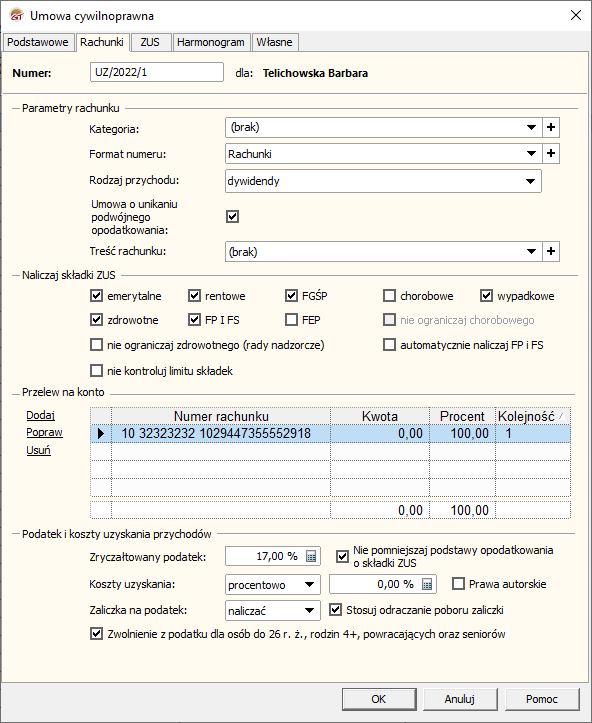Toggle Stosuj odraczanie poboru zaliczki checkbox
This screenshot has height=723, width=592.
[335, 610]
